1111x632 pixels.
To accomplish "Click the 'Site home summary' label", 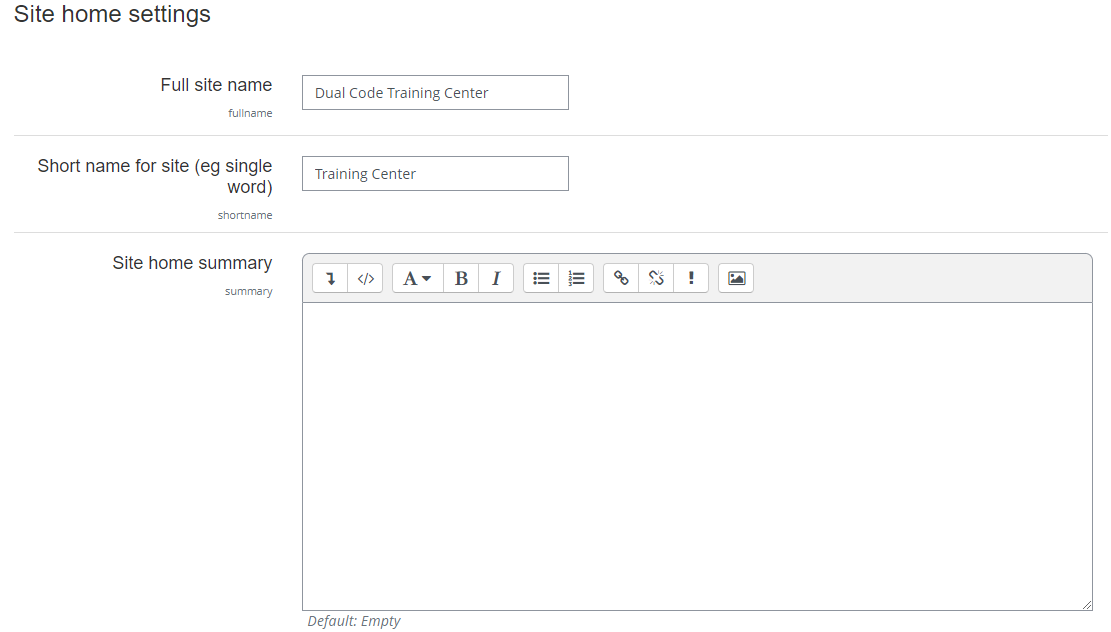I will click(192, 263).
